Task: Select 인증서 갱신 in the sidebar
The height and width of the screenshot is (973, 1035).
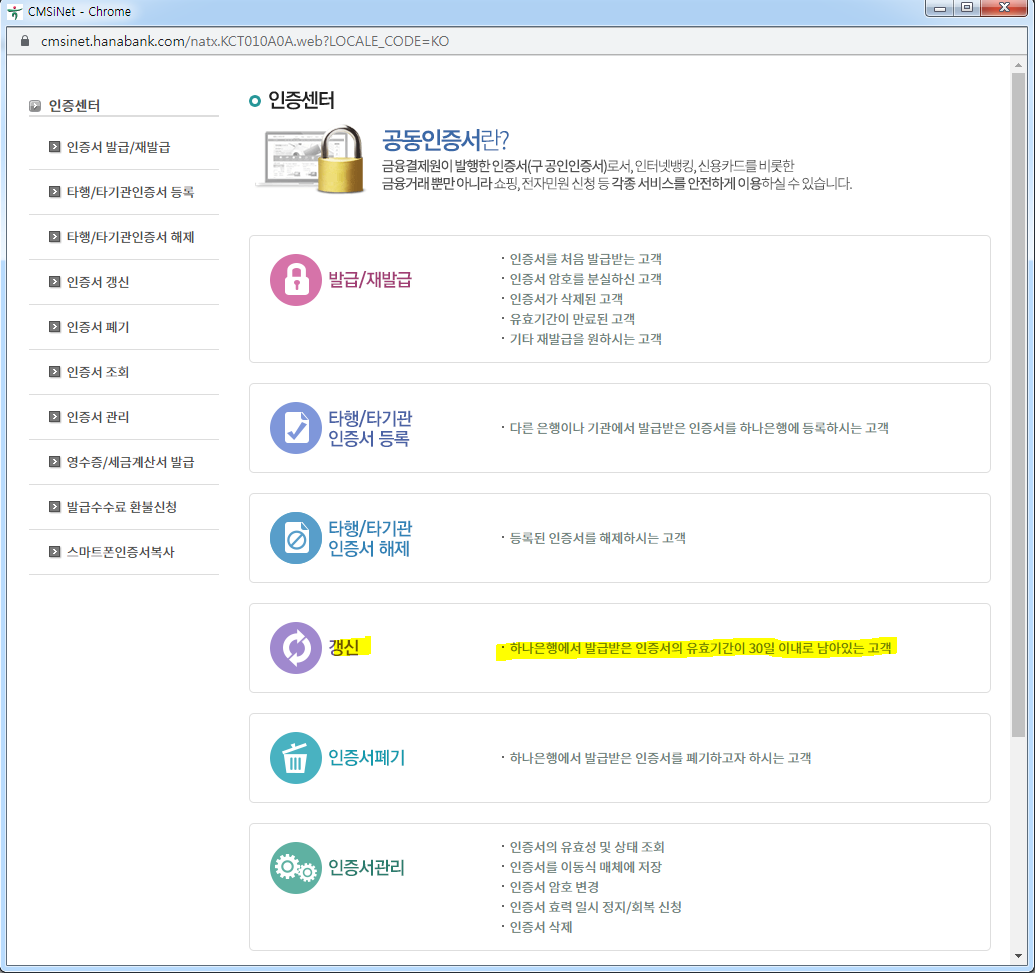Action: click(98, 282)
